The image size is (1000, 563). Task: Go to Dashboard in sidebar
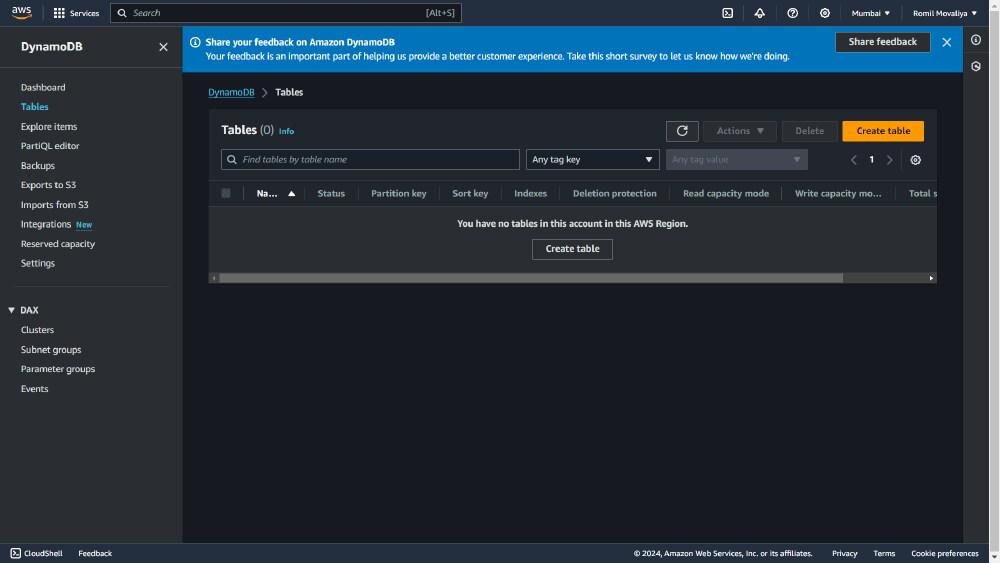tap(43, 87)
